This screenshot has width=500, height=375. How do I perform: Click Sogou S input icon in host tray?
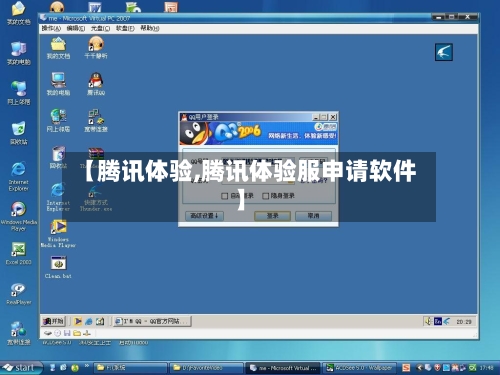coord(406,368)
